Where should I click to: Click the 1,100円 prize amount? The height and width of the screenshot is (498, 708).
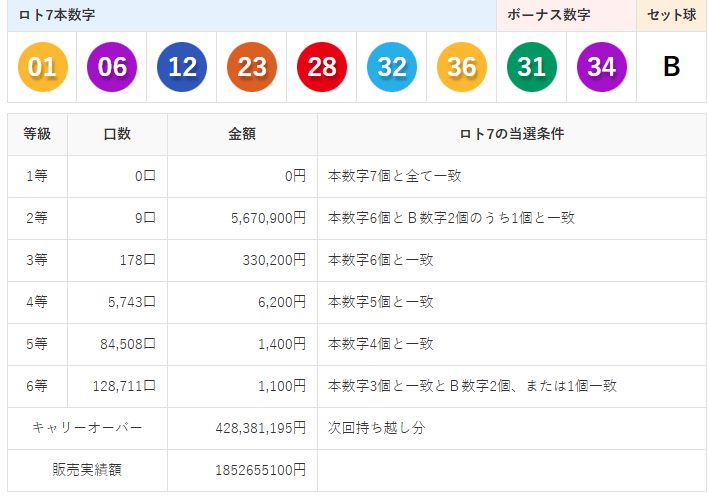coord(282,386)
